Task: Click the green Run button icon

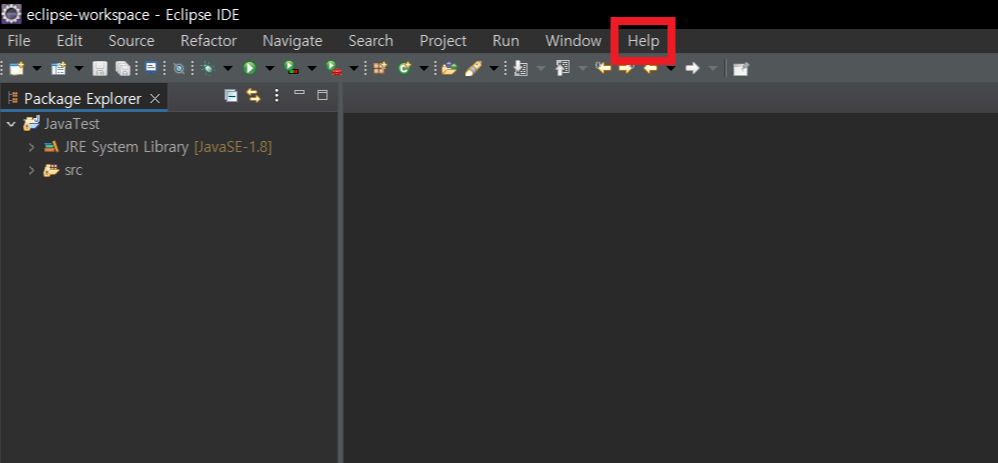Action: (250, 68)
